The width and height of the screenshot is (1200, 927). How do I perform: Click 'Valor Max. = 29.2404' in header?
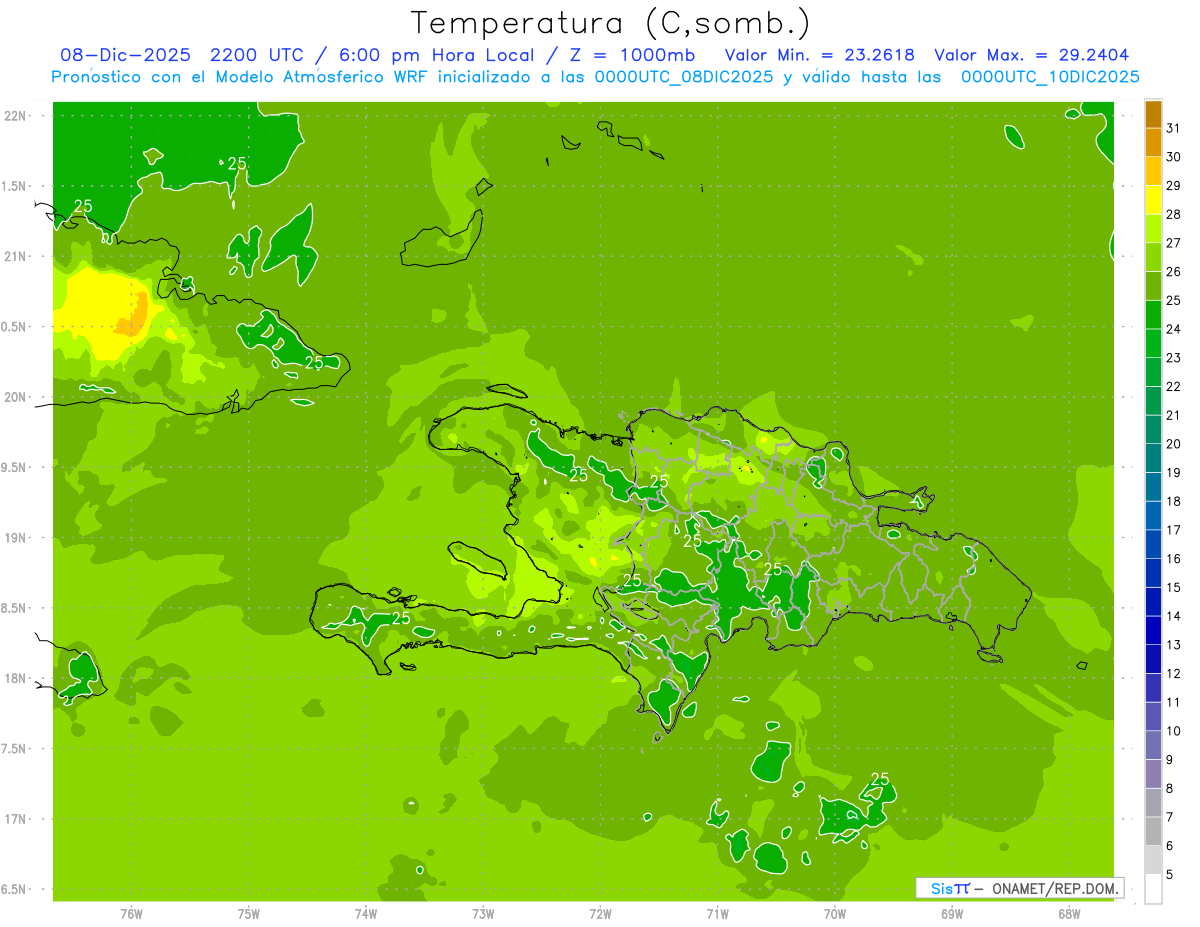[1031, 55]
